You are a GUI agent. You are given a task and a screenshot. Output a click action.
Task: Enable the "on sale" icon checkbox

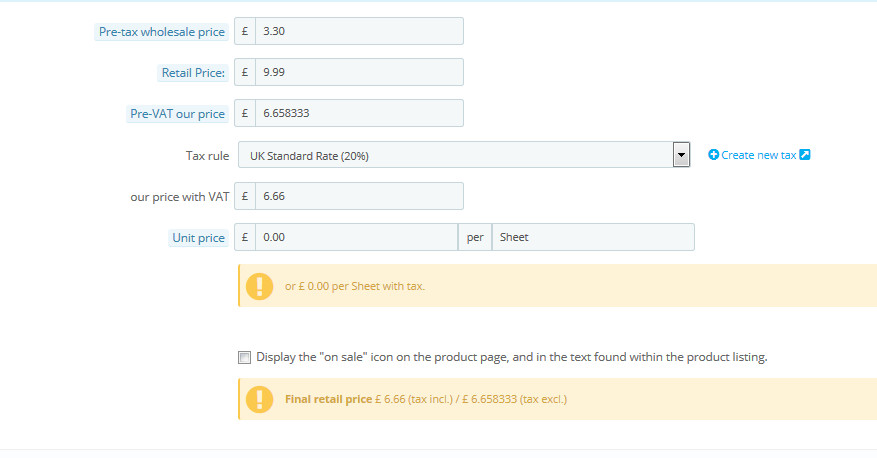coord(244,357)
